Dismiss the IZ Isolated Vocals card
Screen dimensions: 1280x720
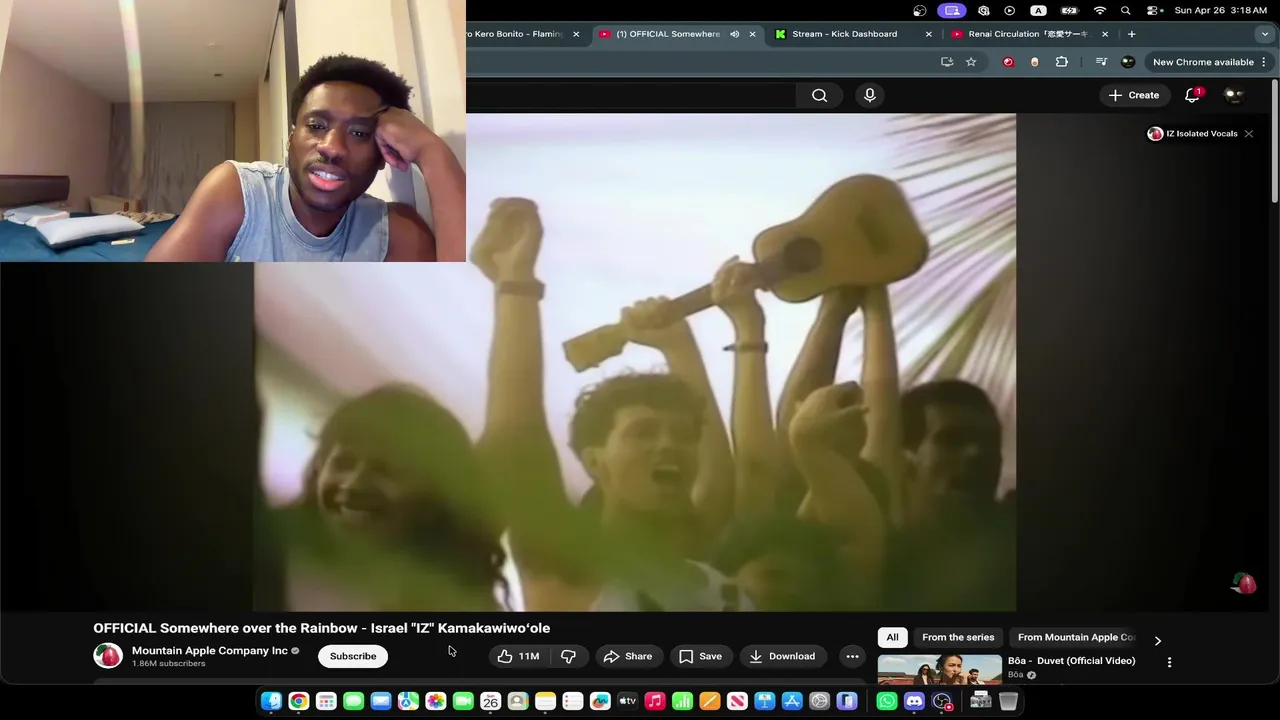[x=1248, y=133]
